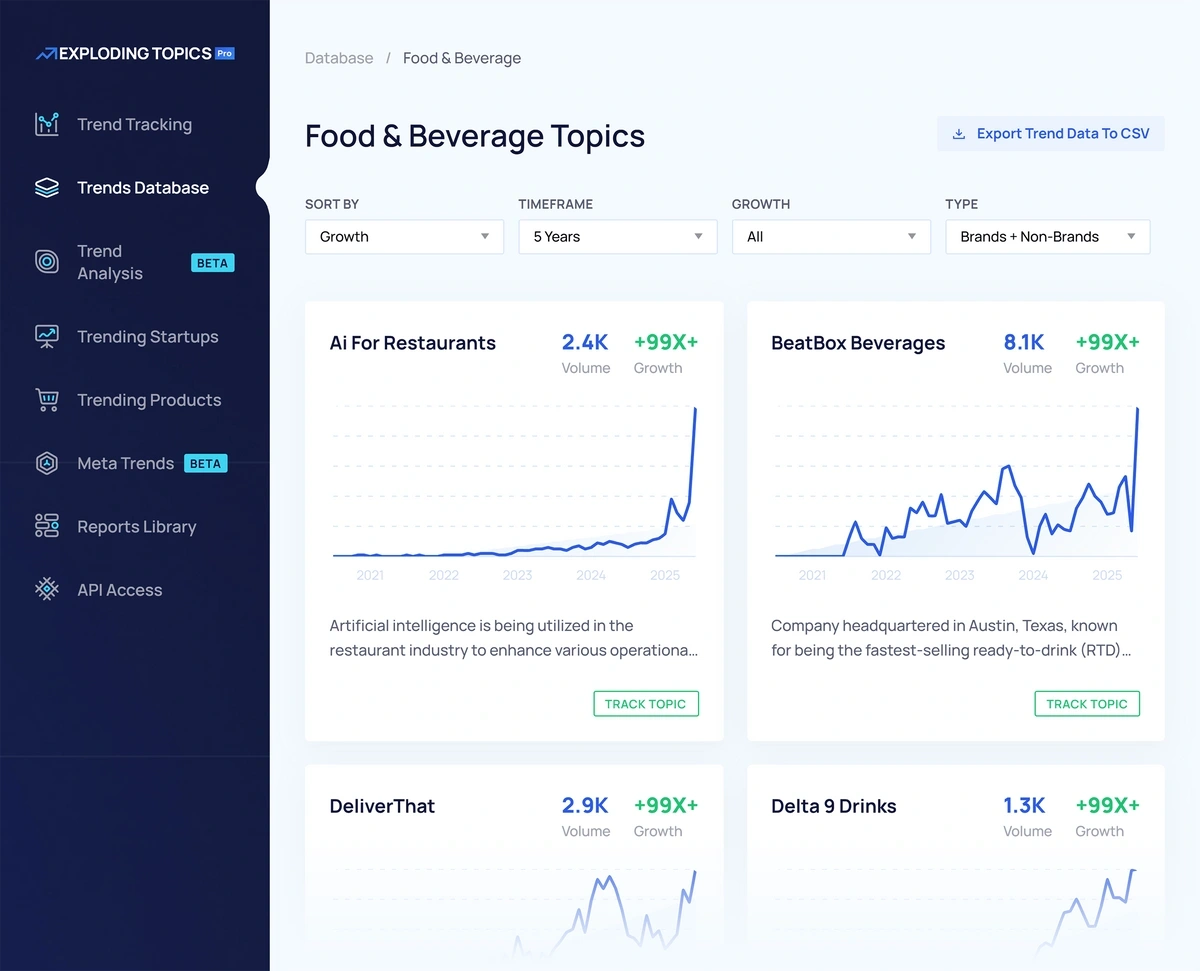Click the Sort By dropdown arrow
1200x971 pixels.
click(485, 237)
